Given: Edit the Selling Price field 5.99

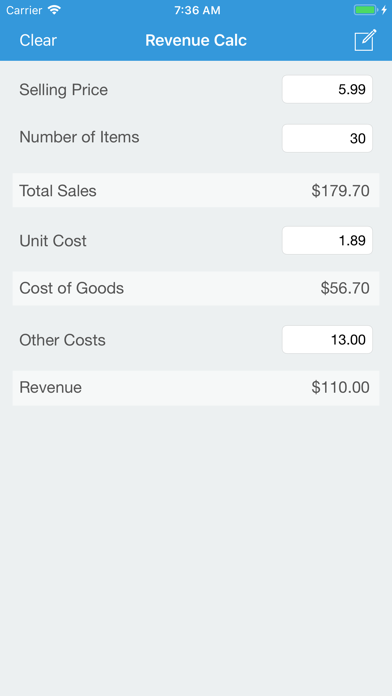Looking at the screenshot, I should point(327,89).
